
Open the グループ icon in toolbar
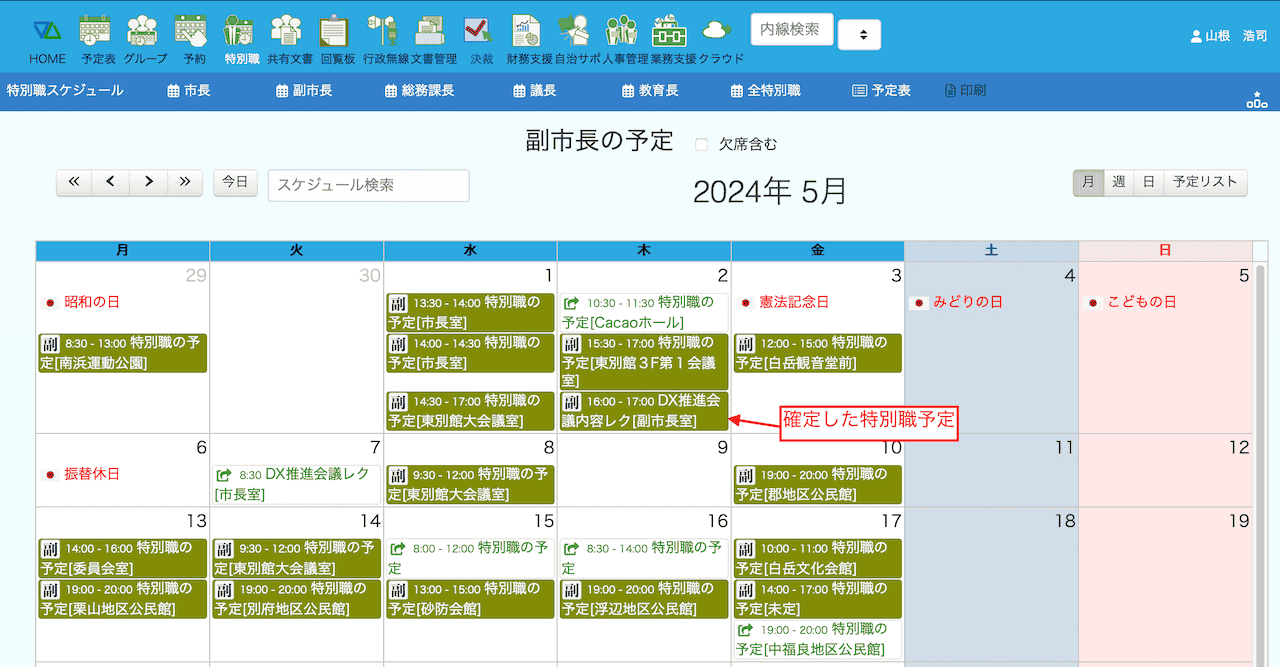(x=144, y=32)
